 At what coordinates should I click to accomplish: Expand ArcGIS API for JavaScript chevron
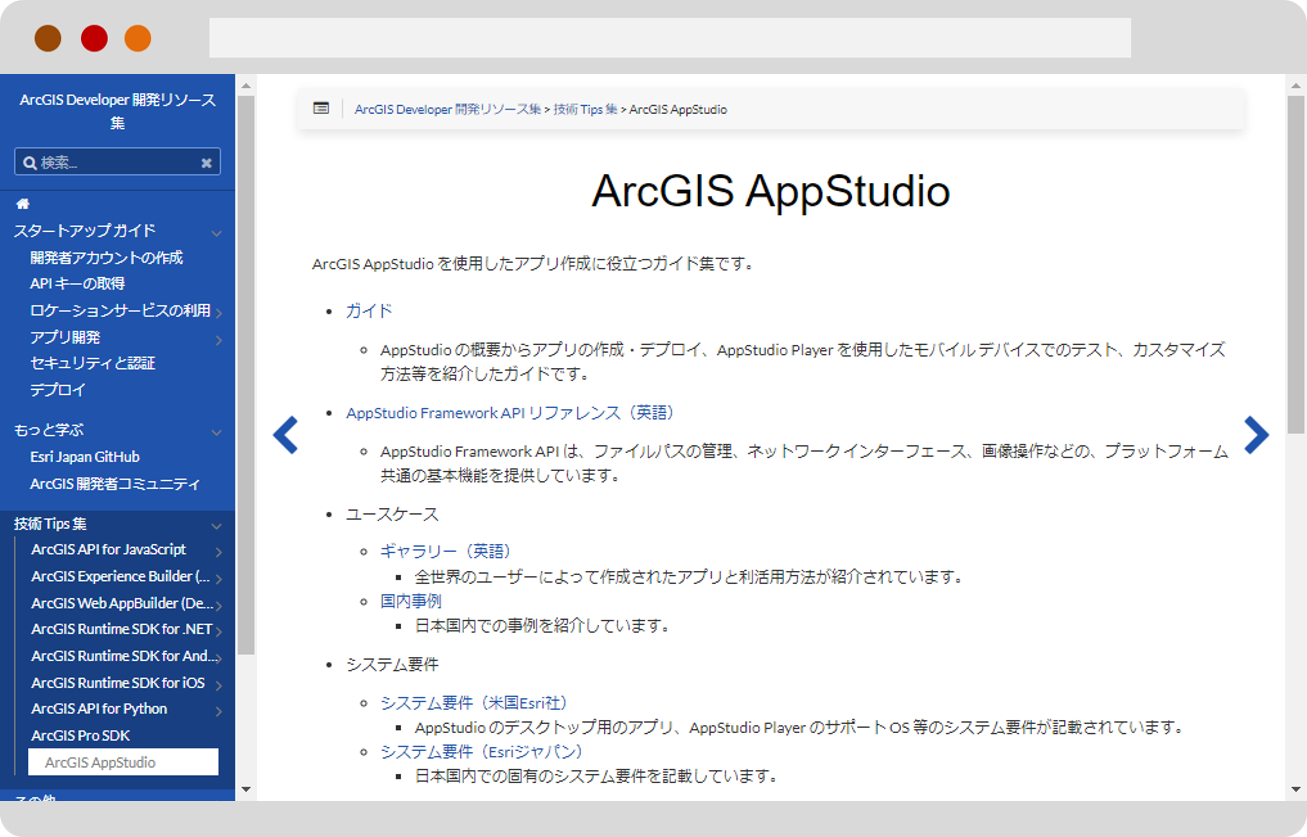pyautogui.click(x=218, y=552)
